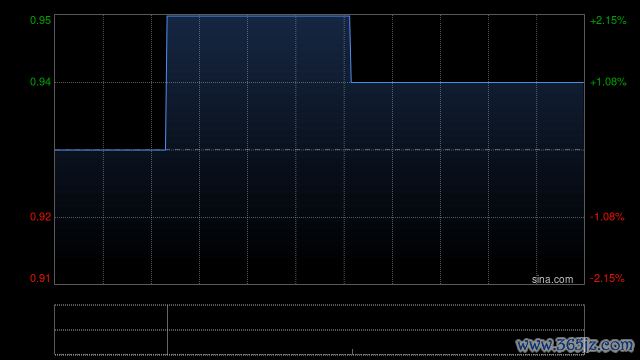Click the -1.08% percentage label
Viewport: 640px width, 360px height.
click(x=607, y=217)
